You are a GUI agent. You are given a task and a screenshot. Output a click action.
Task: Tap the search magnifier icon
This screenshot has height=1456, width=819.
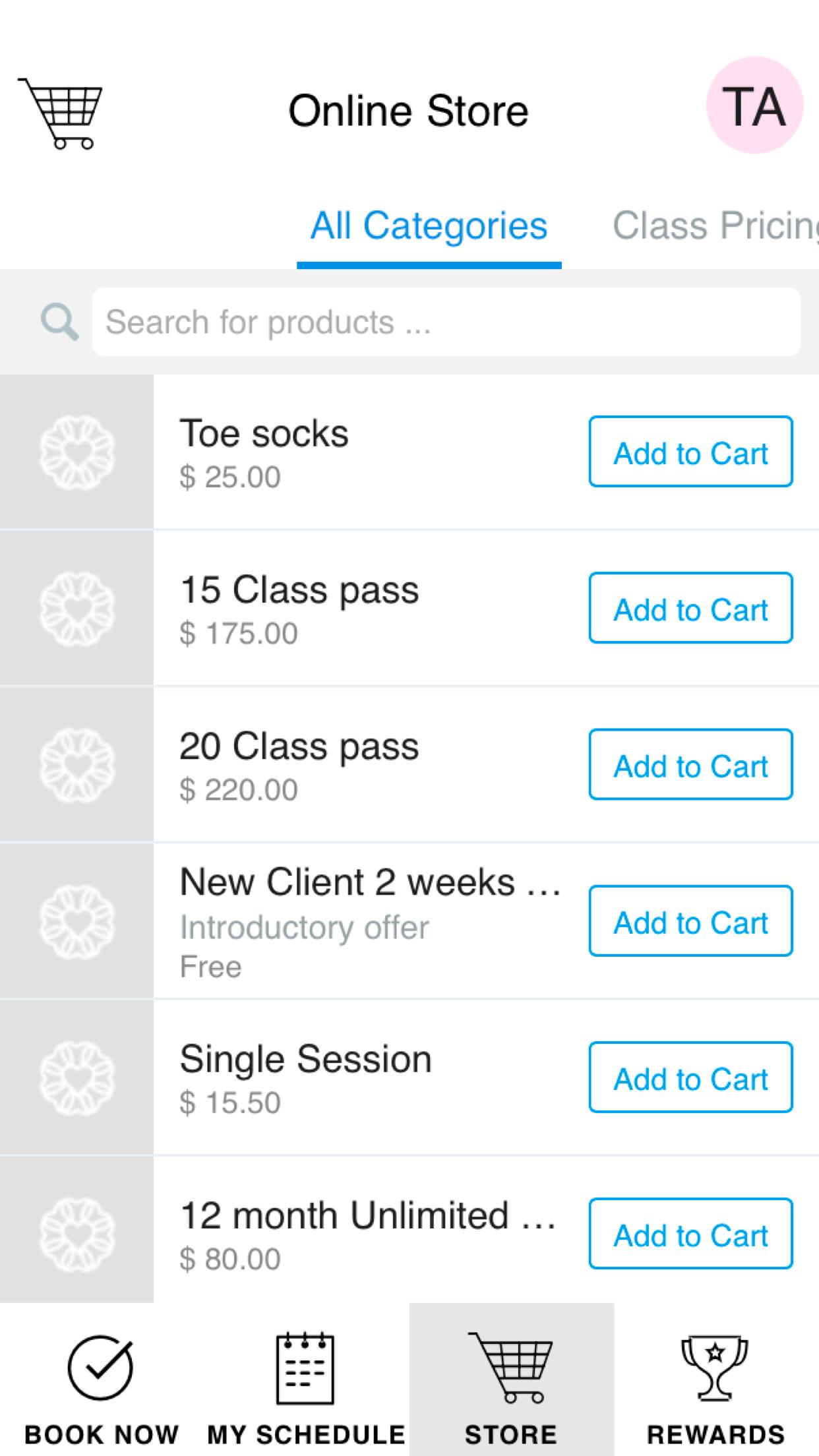(59, 322)
